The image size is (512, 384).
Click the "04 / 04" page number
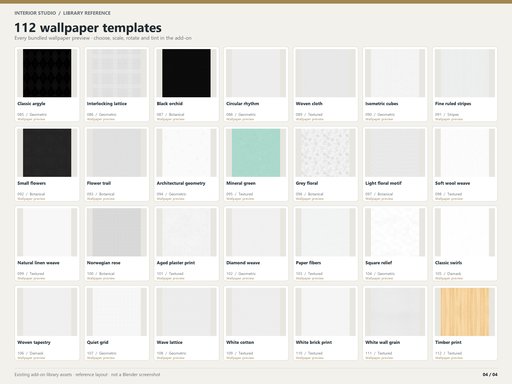click(x=490, y=375)
